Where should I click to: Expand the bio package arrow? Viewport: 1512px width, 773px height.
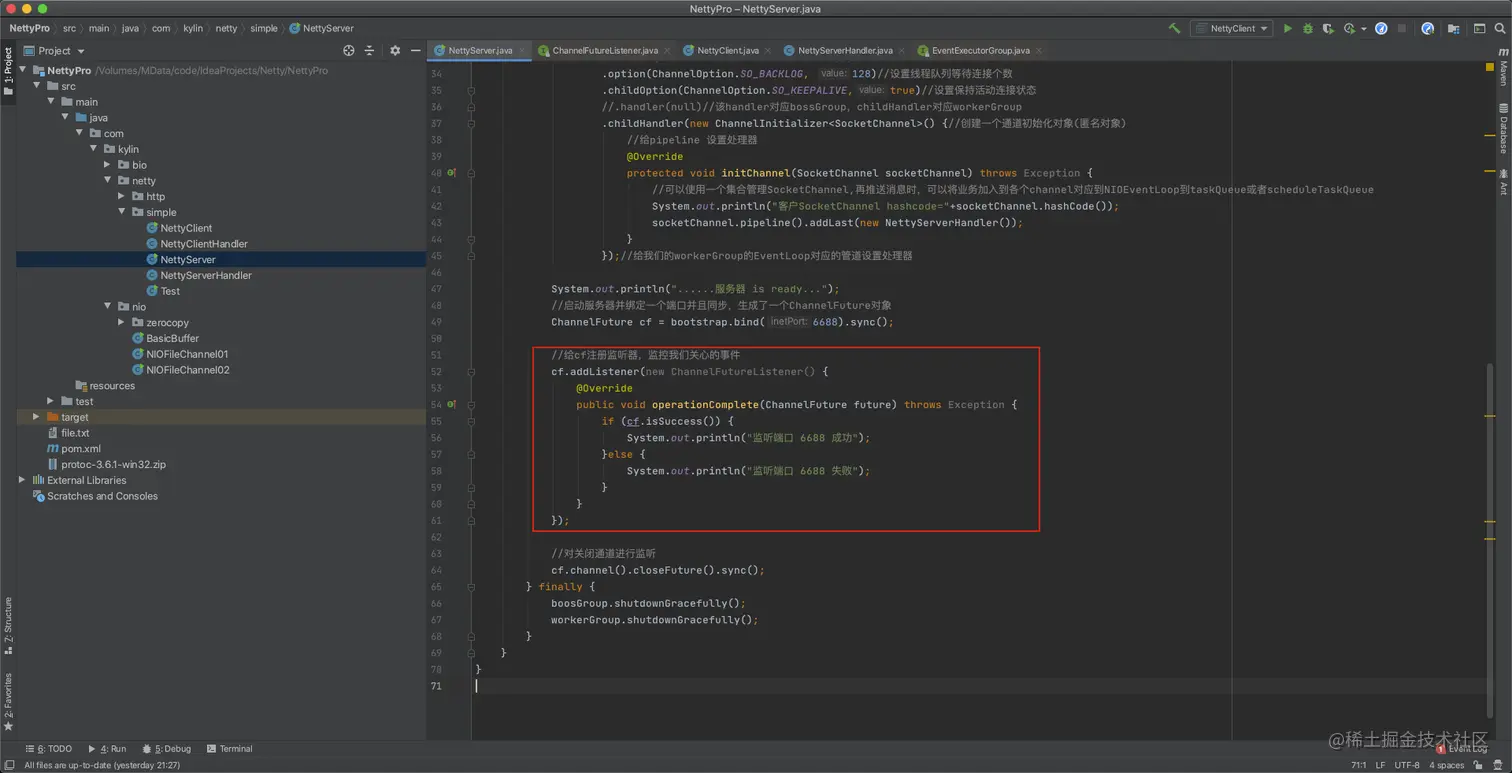click(x=108, y=165)
